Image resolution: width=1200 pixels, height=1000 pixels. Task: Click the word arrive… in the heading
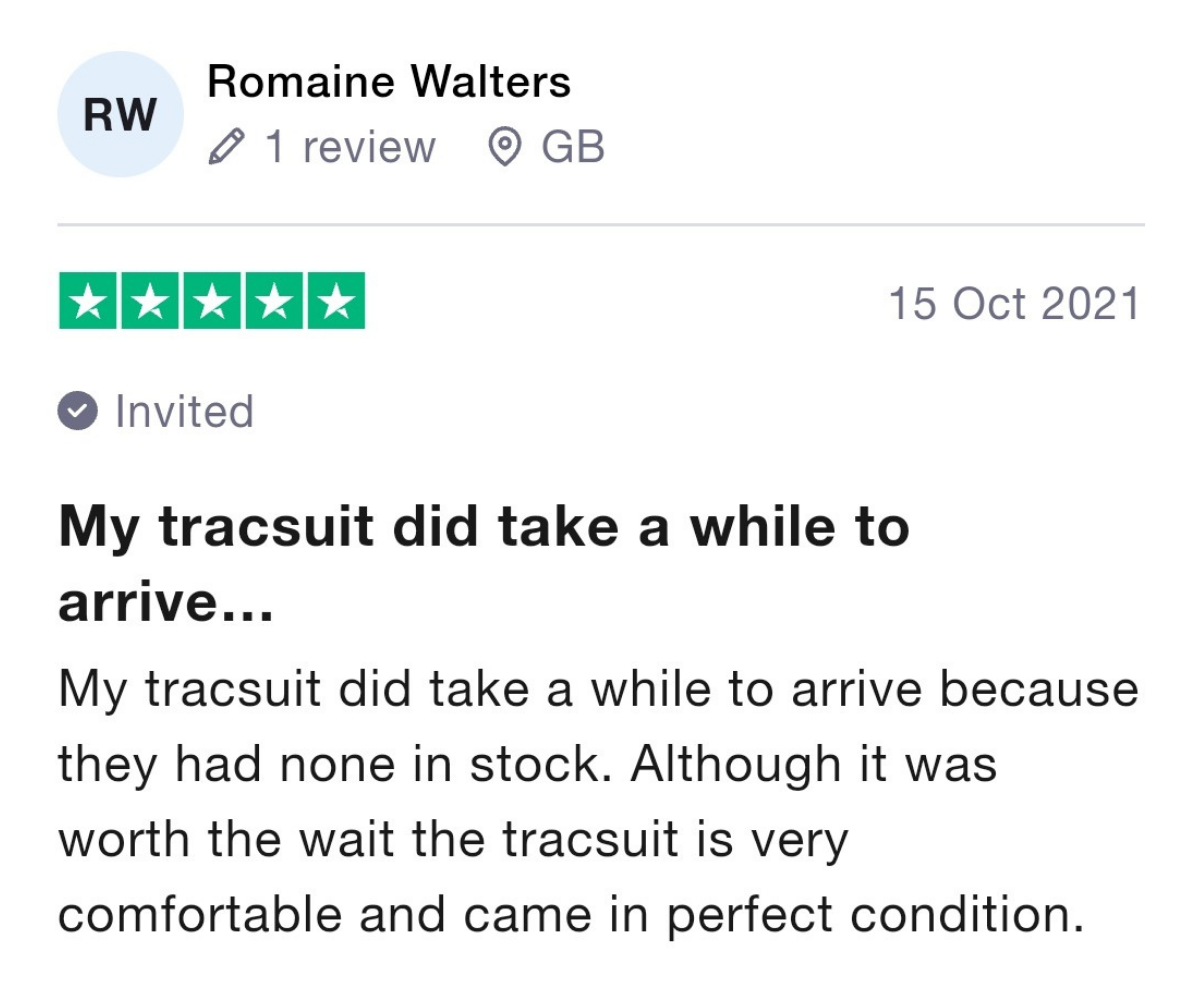tap(166, 602)
